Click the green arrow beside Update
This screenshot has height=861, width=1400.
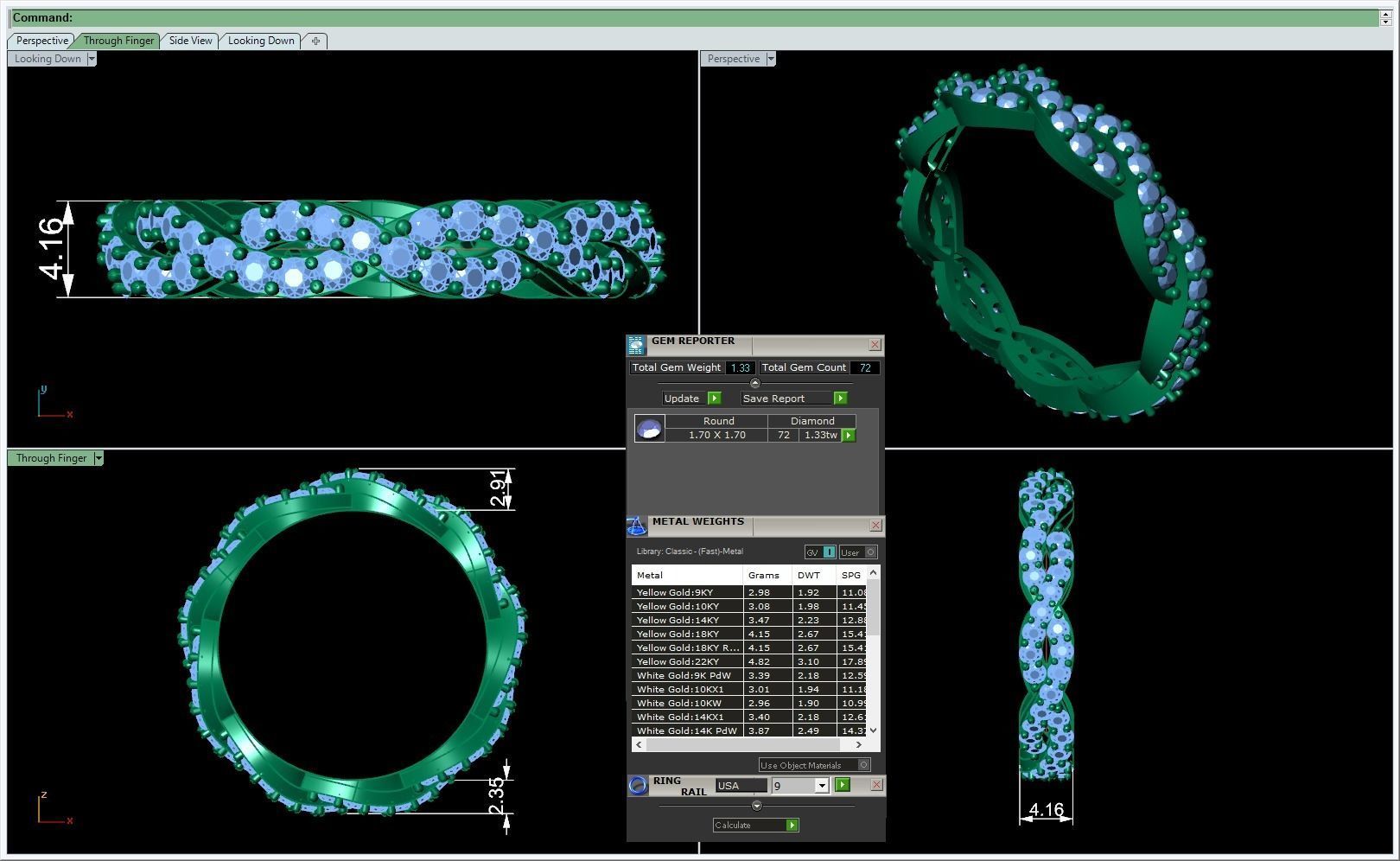[714, 399]
